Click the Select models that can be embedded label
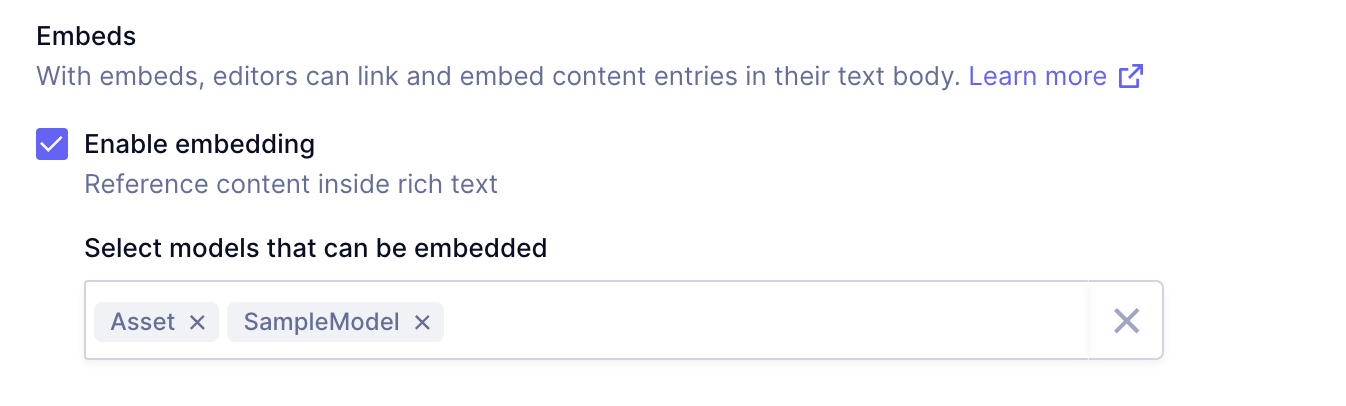This screenshot has width=1346, height=406. click(x=315, y=248)
